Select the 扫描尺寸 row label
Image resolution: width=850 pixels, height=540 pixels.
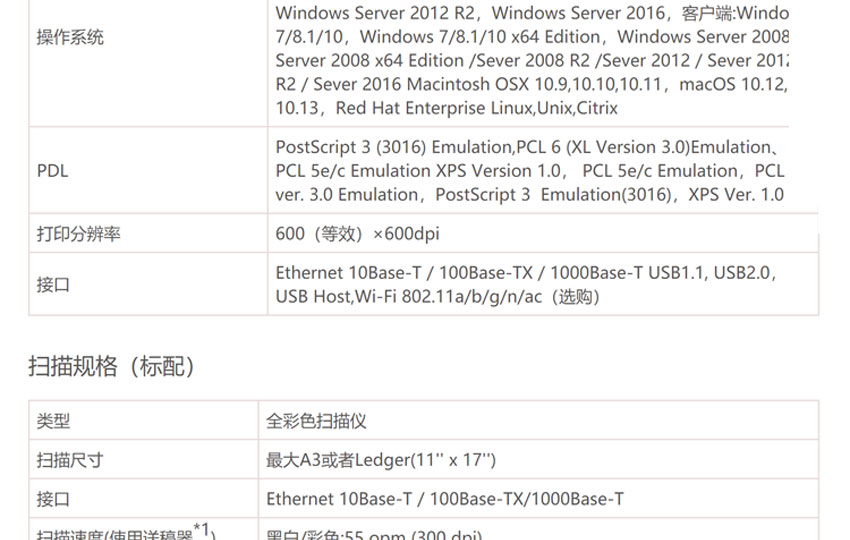70,460
